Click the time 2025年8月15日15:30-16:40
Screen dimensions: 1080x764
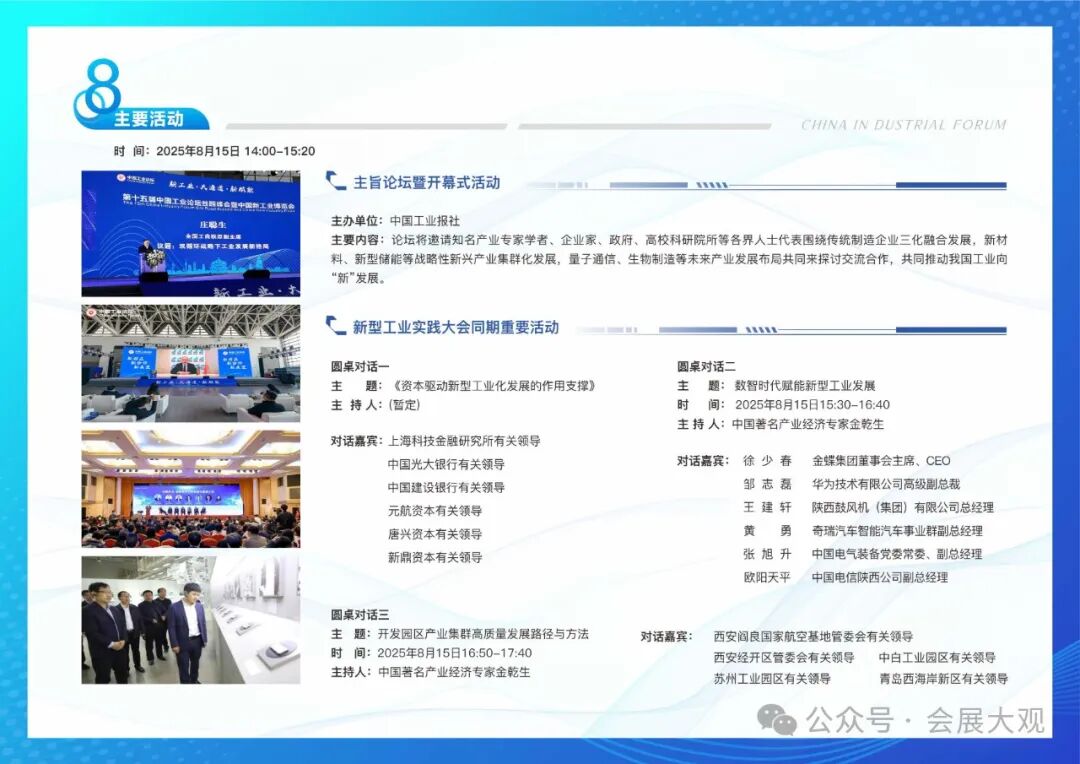pos(812,405)
